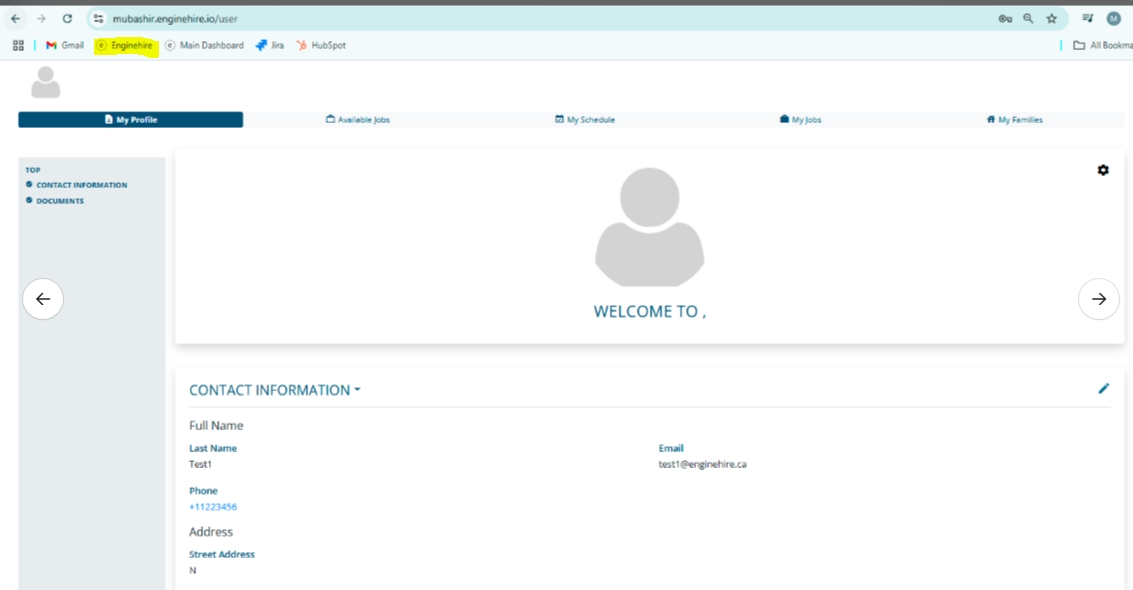This screenshot has width=1133, height=590.
Task: Open site information icon in address bar
Action: (x=99, y=19)
